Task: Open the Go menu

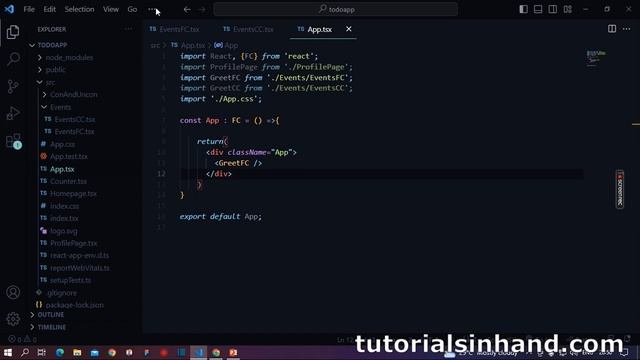Action: [x=132, y=9]
